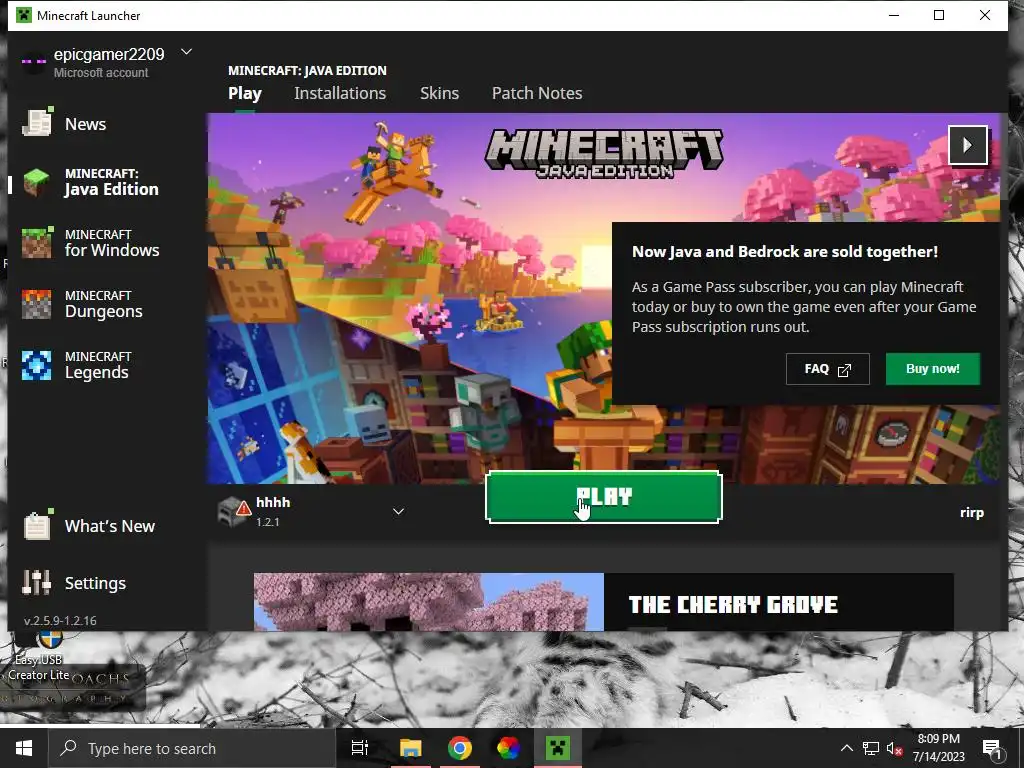1024x768 pixels.
Task: Open The Cherry Grove news thumbnail
Action: 428,601
